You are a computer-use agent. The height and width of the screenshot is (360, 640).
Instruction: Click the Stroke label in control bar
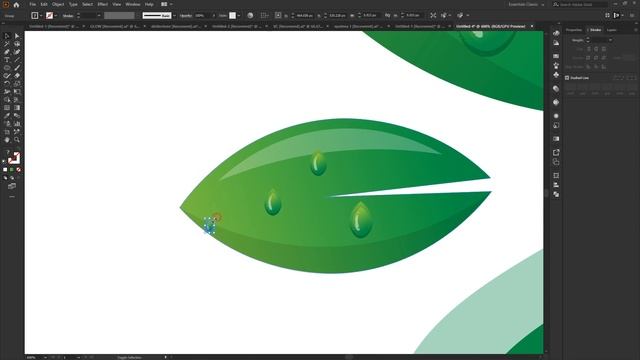click(x=68, y=16)
